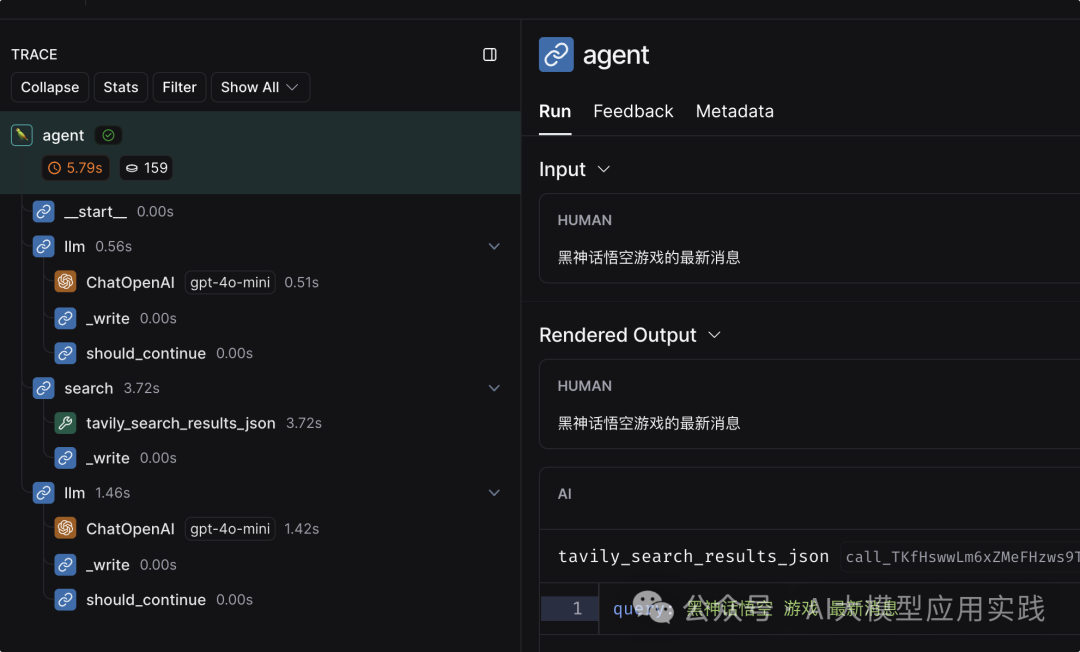Click the blue agent icon beside the run title

[x=556, y=55]
